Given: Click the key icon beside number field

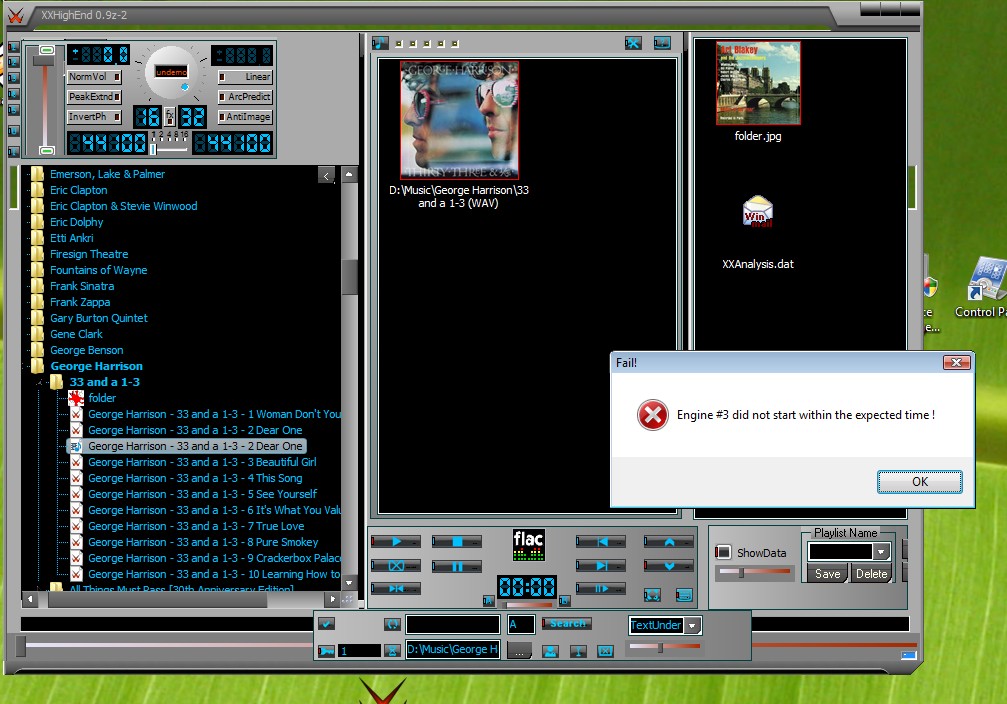Looking at the screenshot, I should coord(326,651).
